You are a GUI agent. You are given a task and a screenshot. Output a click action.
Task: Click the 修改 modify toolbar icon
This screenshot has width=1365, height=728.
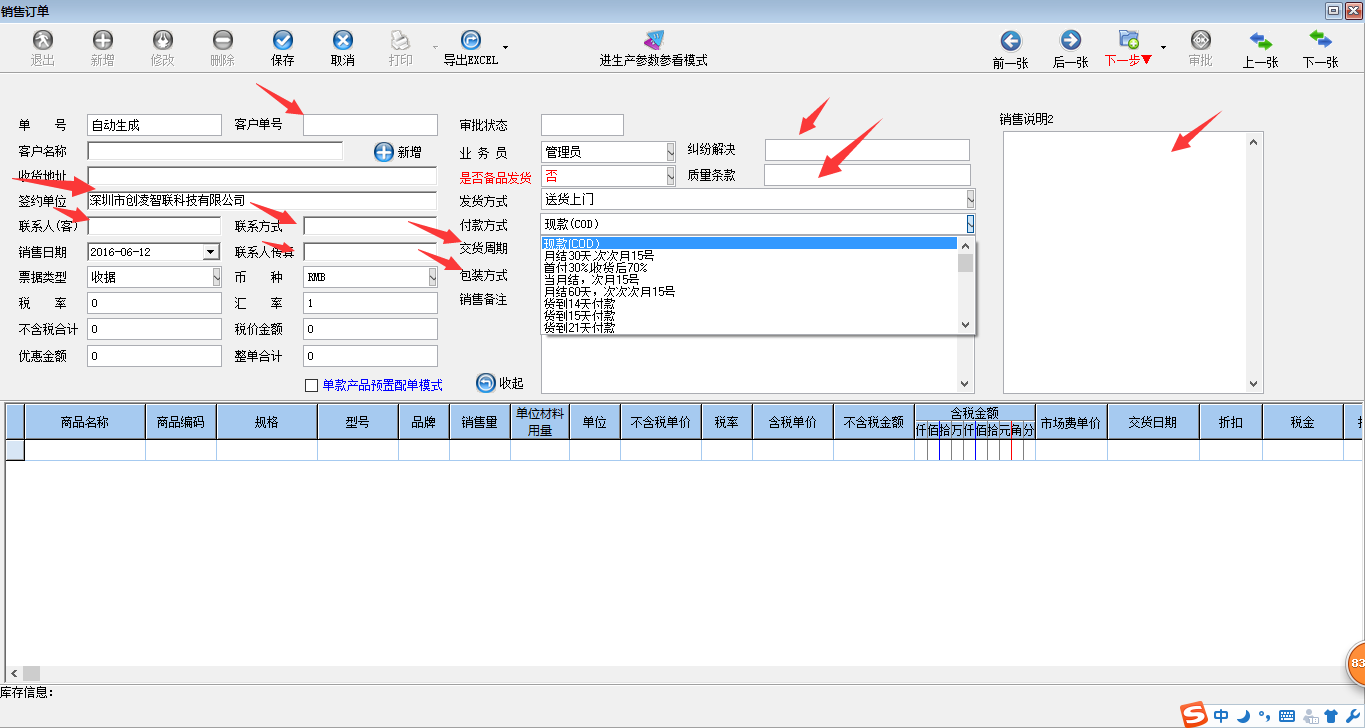coord(162,40)
